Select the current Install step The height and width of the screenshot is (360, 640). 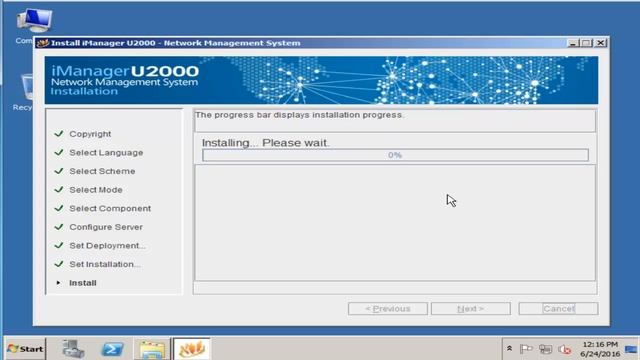coord(83,283)
